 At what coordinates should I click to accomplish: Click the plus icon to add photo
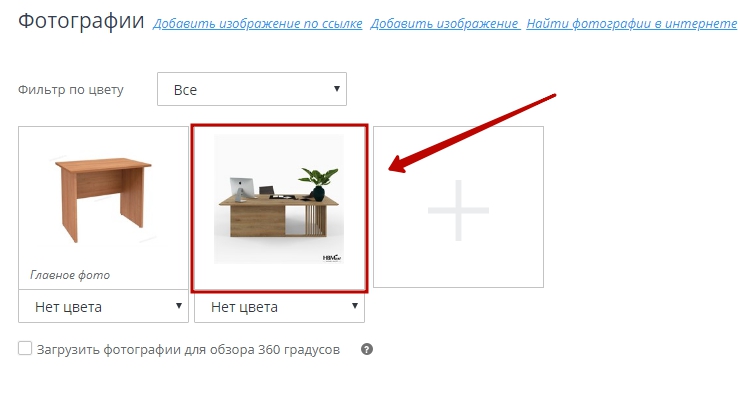458,210
